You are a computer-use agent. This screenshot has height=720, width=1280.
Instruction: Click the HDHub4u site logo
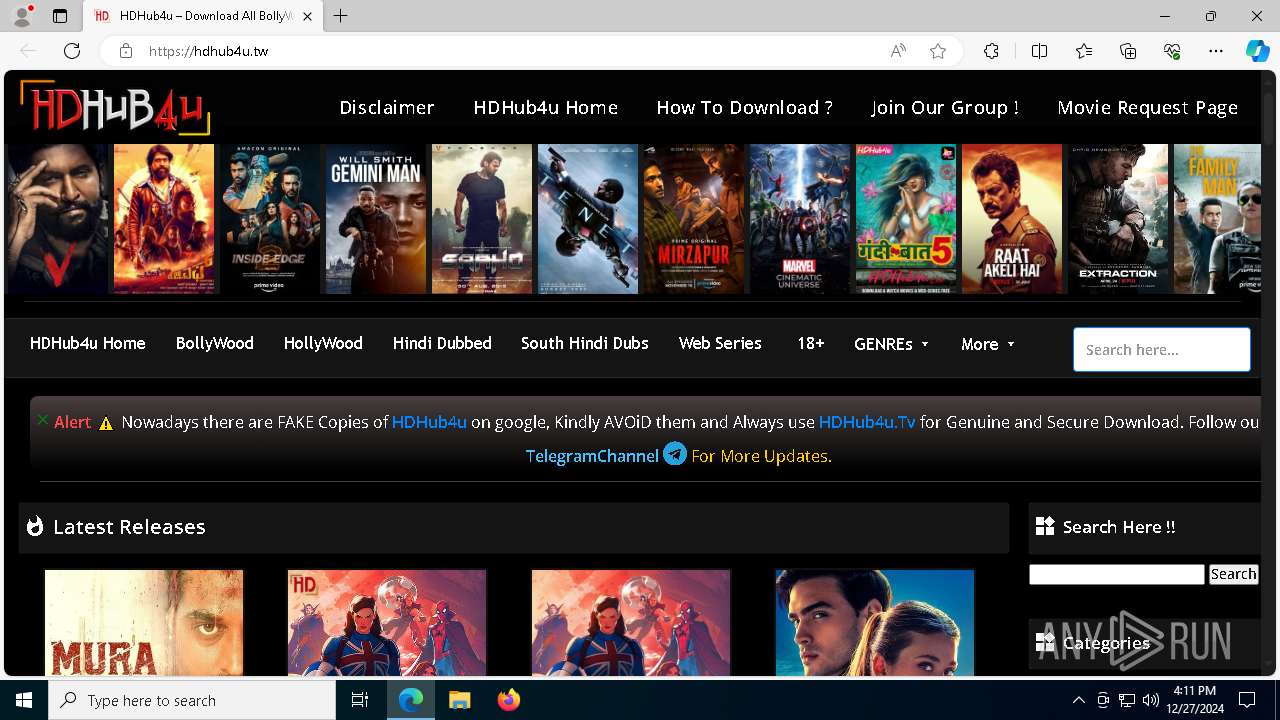click(x=115, y=107)
